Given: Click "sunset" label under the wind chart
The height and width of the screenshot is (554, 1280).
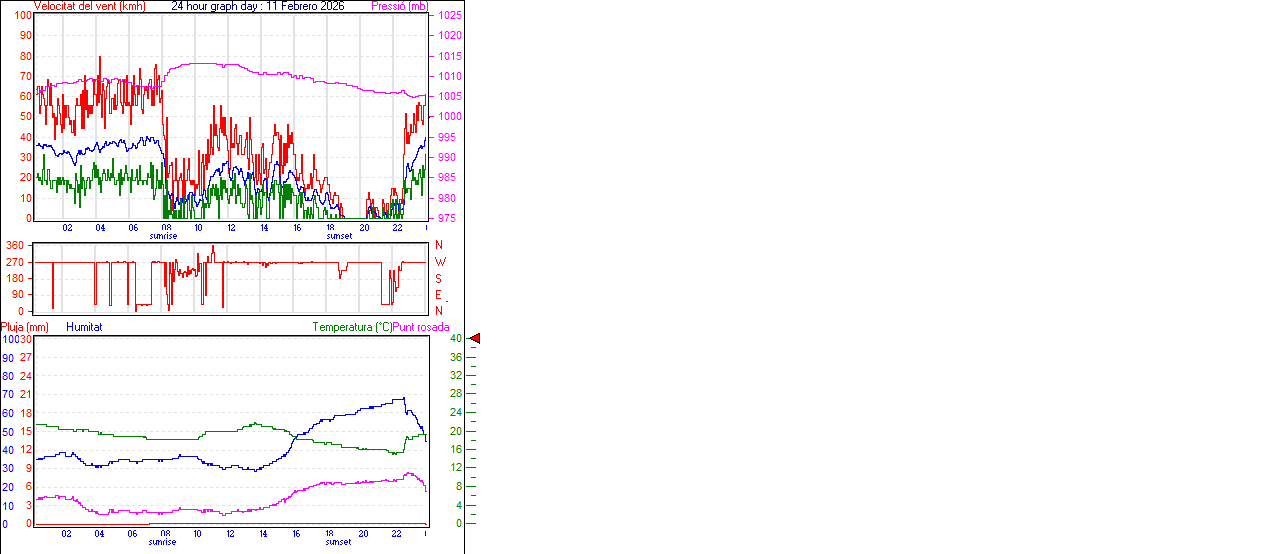Looking at the screenshot, I should pyautogui.click(x=338, y=236).
